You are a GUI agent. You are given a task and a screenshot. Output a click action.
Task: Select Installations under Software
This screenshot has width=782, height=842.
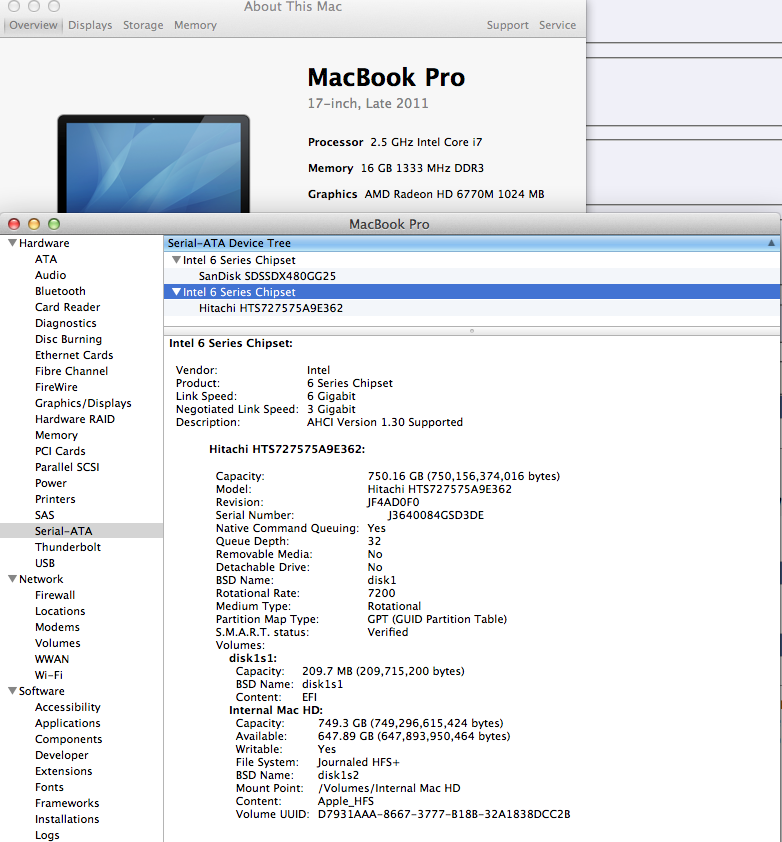pos(67,819)
